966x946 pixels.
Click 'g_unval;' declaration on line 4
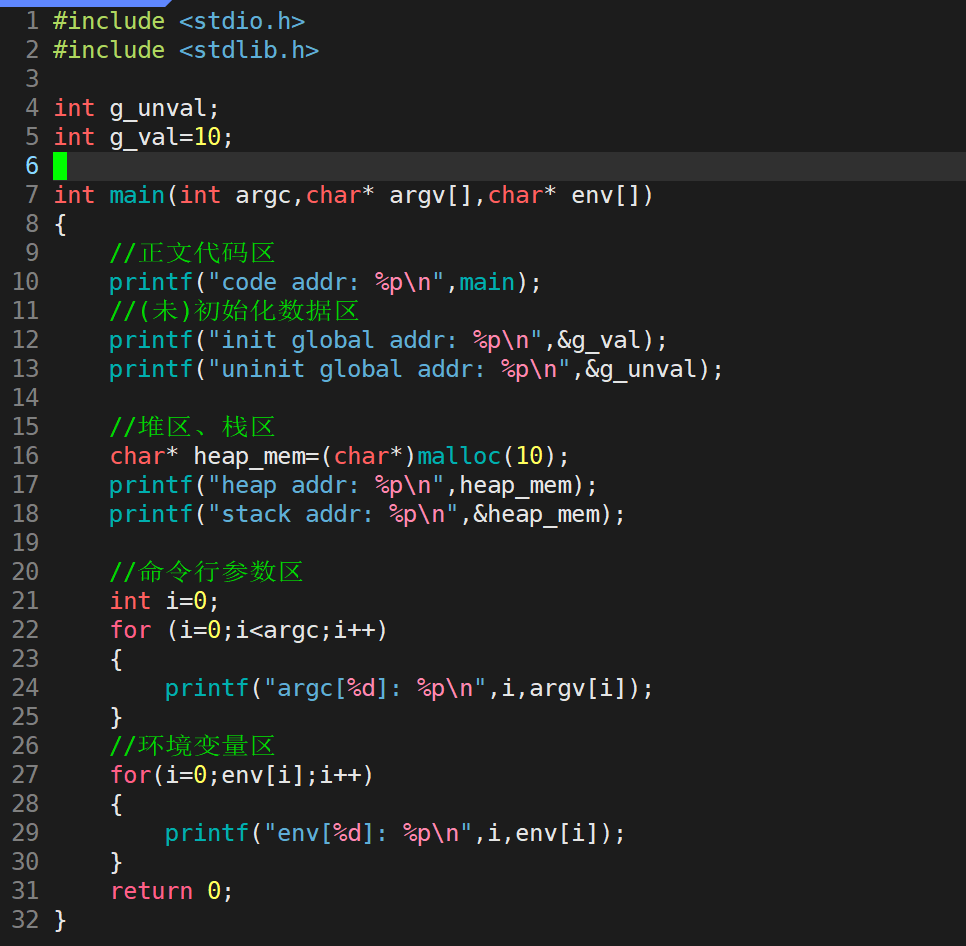(x=164, y=109)
